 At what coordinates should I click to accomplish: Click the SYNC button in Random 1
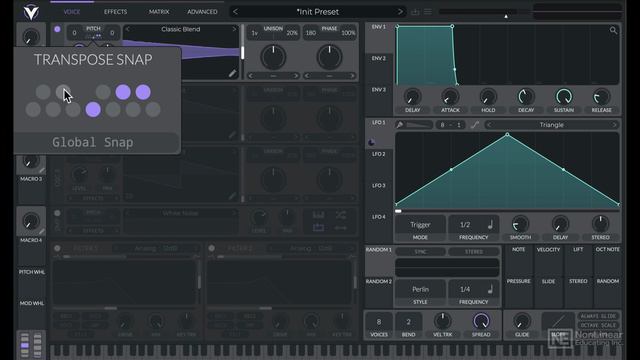click(420, 252)
